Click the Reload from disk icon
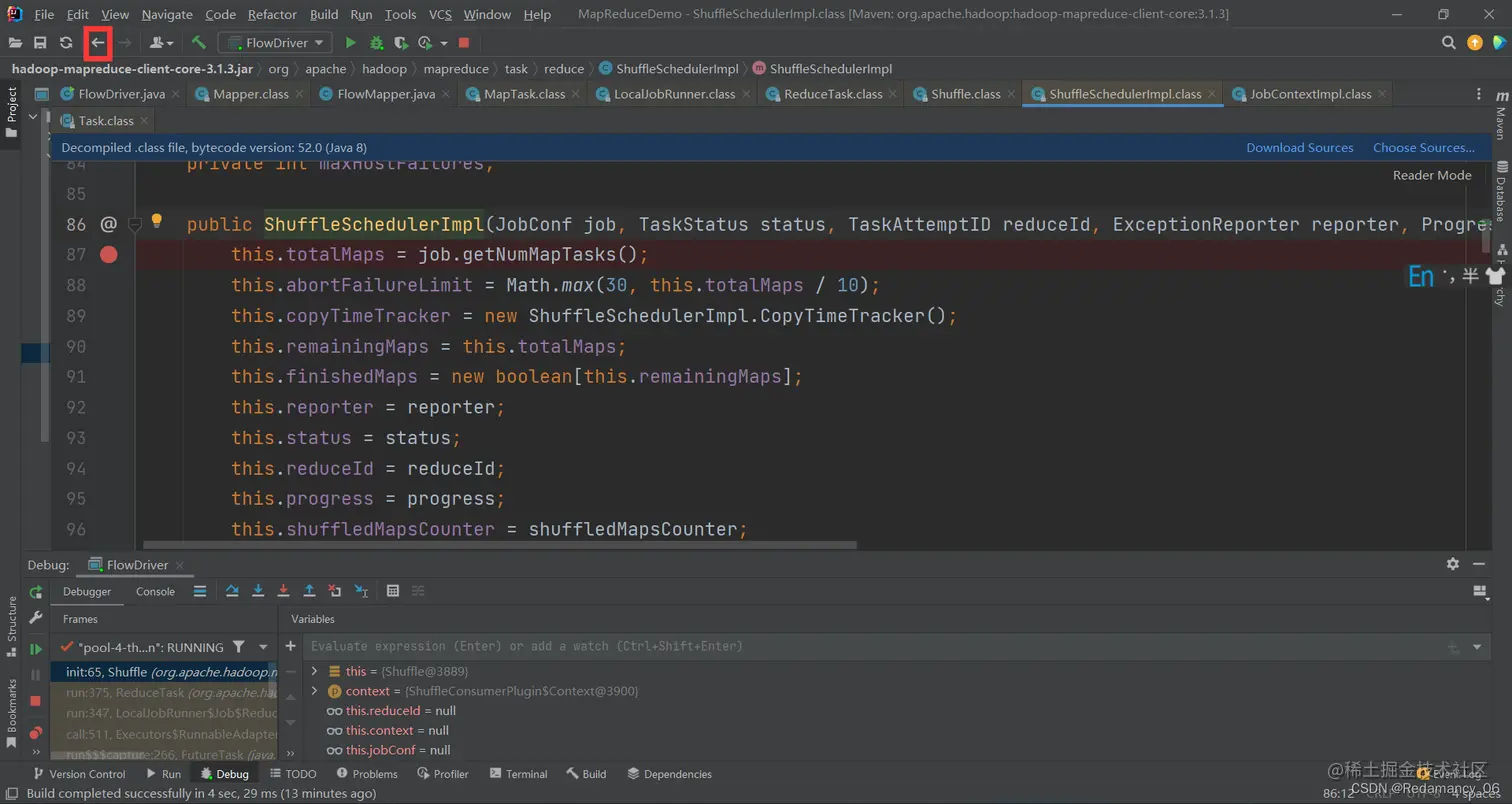 [x=66, y=43]
